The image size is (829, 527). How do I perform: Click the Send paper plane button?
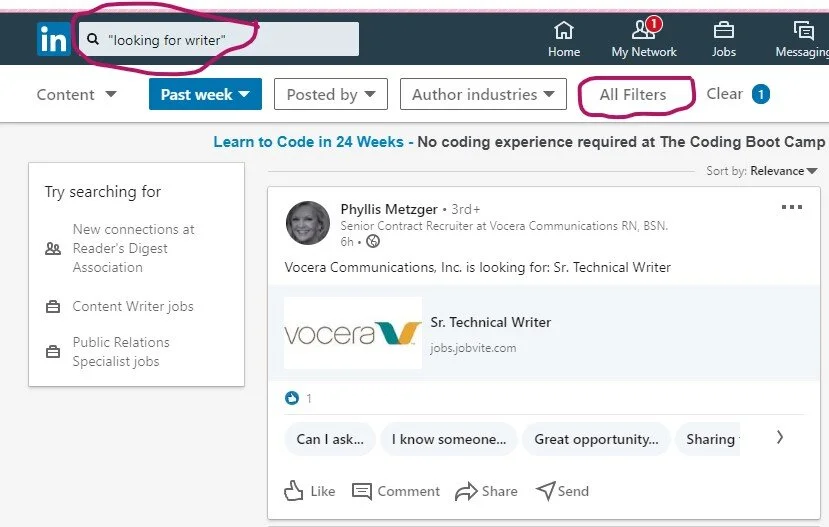coord(563,491)
